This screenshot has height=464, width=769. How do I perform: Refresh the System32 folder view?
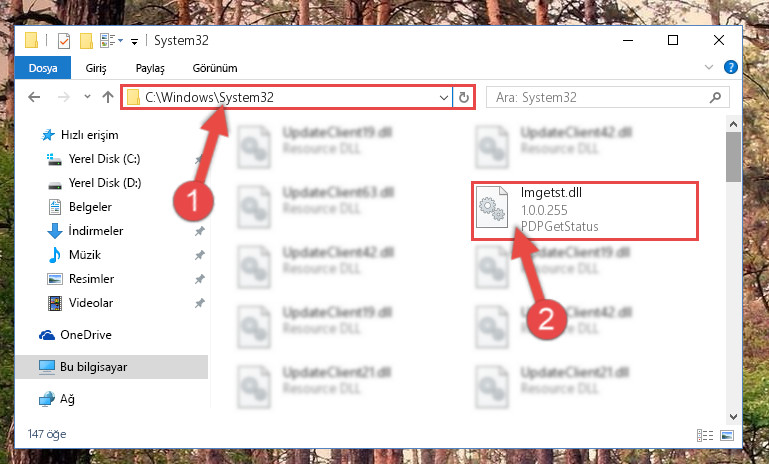coord(463,98)
